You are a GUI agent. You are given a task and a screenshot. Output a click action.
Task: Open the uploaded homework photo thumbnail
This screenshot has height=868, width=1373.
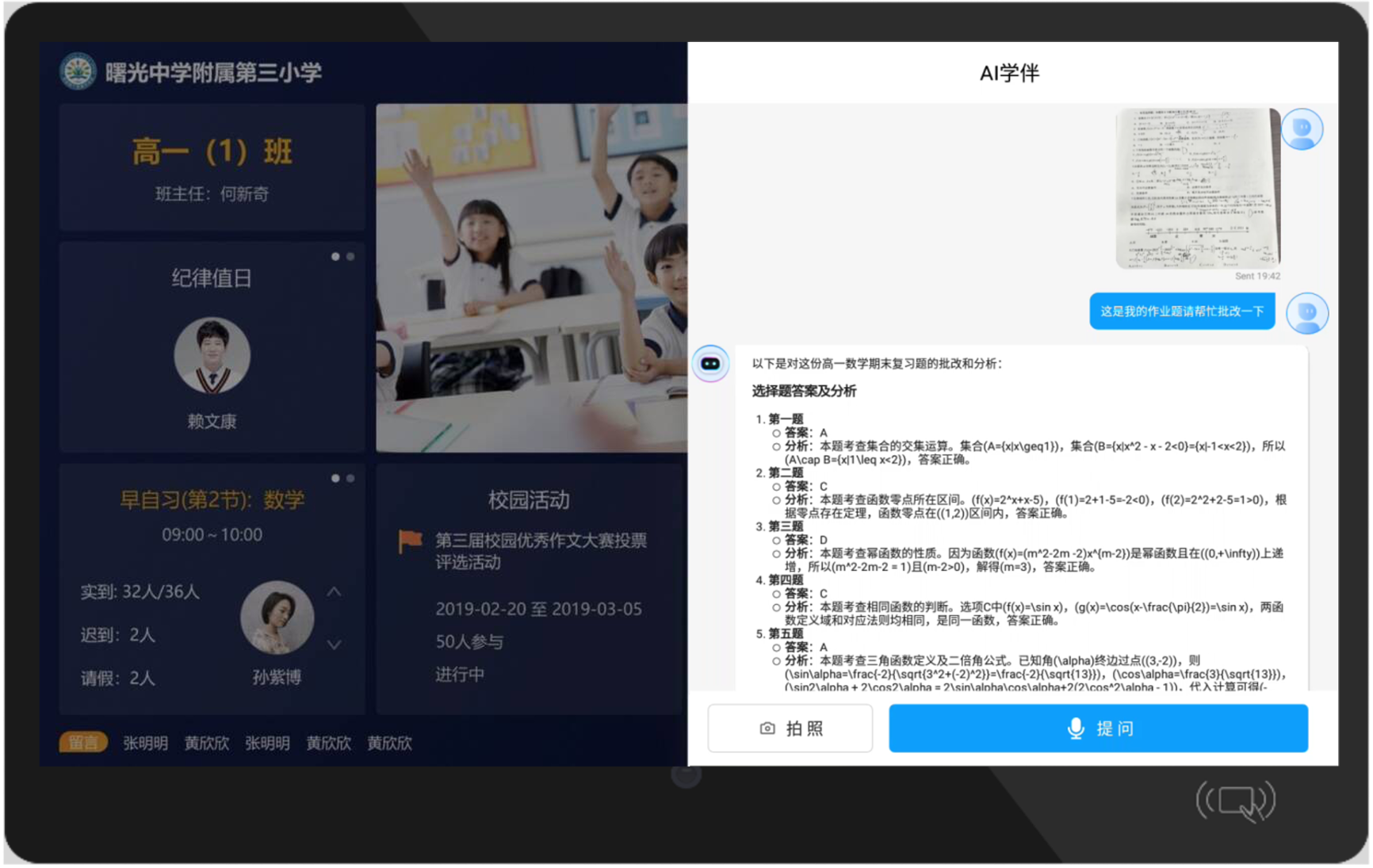(1197, 189)
